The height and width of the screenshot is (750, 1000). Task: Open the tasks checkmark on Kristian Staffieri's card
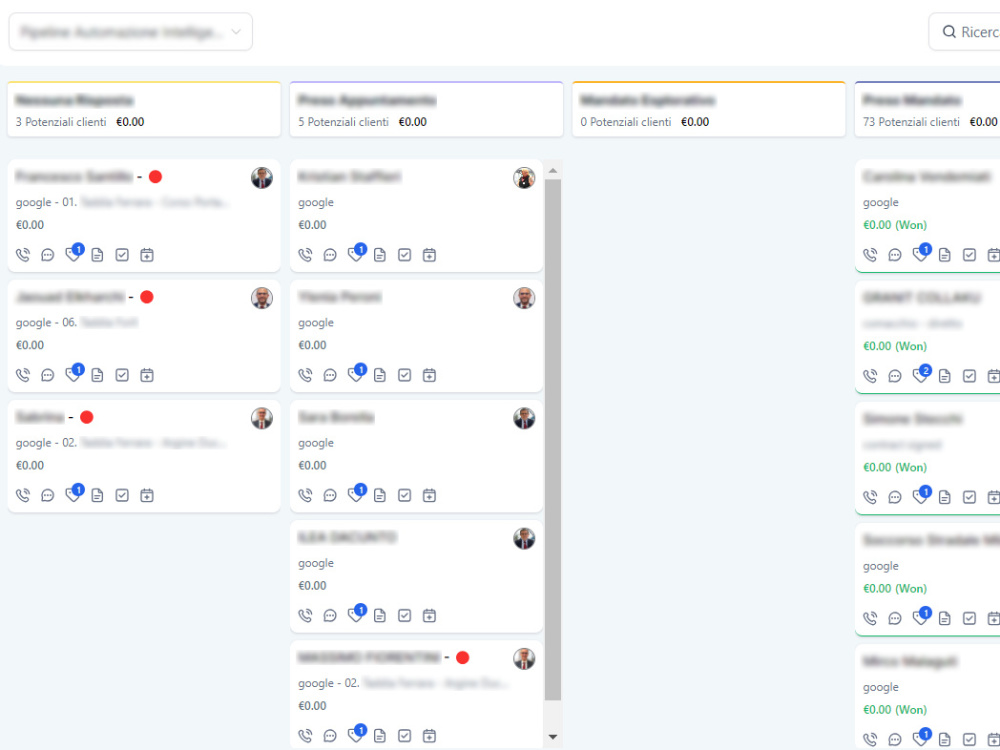pyautogui.click(x=404, y=255)
